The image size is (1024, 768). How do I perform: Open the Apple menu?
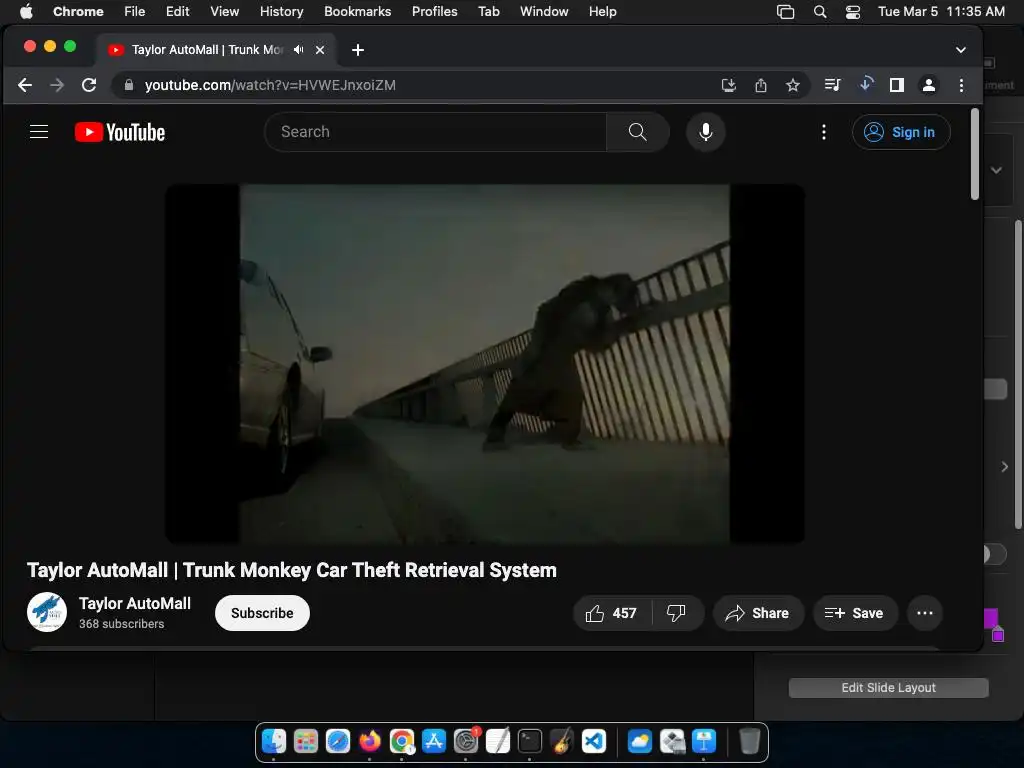tap(26, 12)
